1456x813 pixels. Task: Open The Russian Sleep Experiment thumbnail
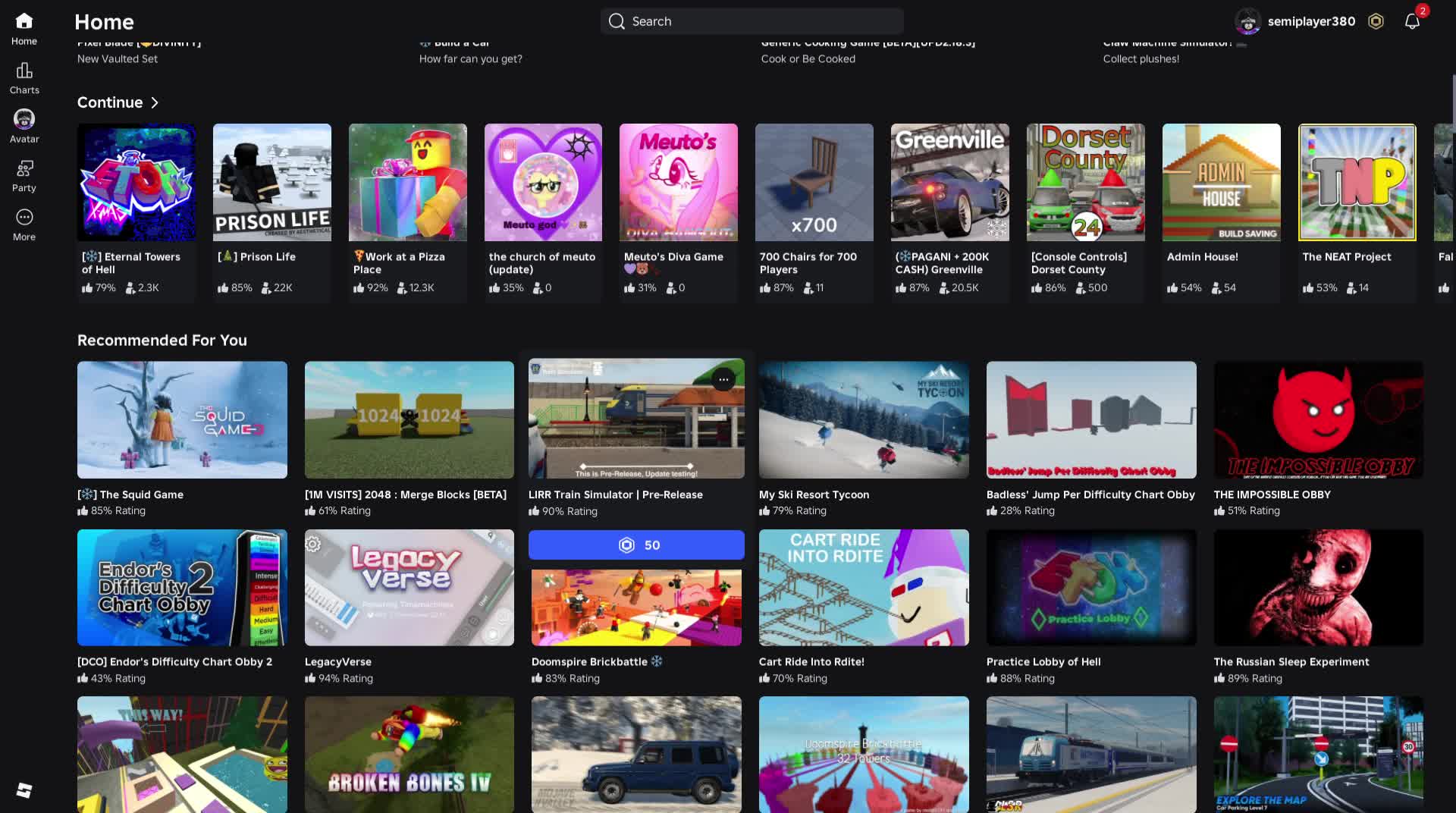point(1319,588)
